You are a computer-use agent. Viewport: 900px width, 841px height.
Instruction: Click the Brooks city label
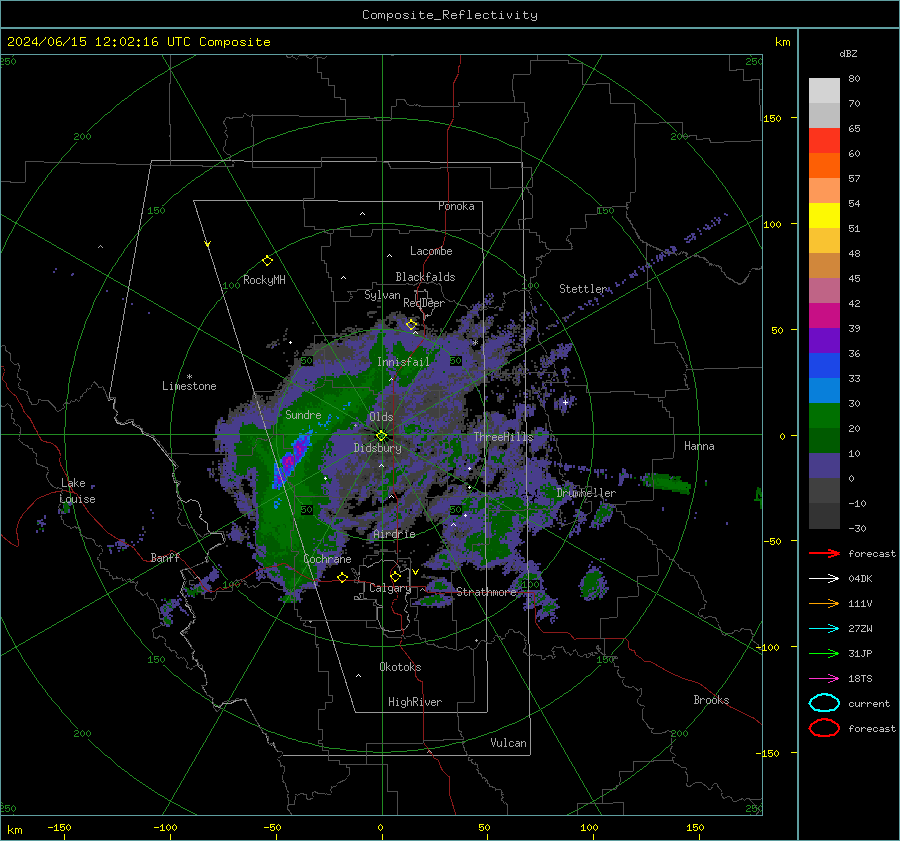click(x=711, y=700)
